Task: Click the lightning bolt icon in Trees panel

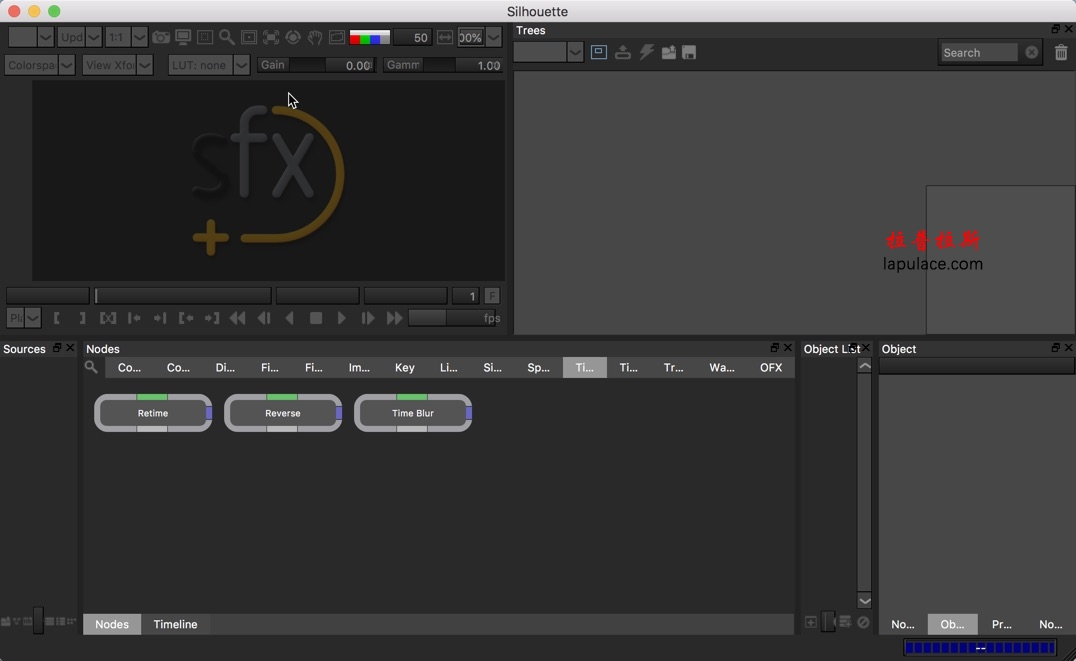Action: (646, 53)
